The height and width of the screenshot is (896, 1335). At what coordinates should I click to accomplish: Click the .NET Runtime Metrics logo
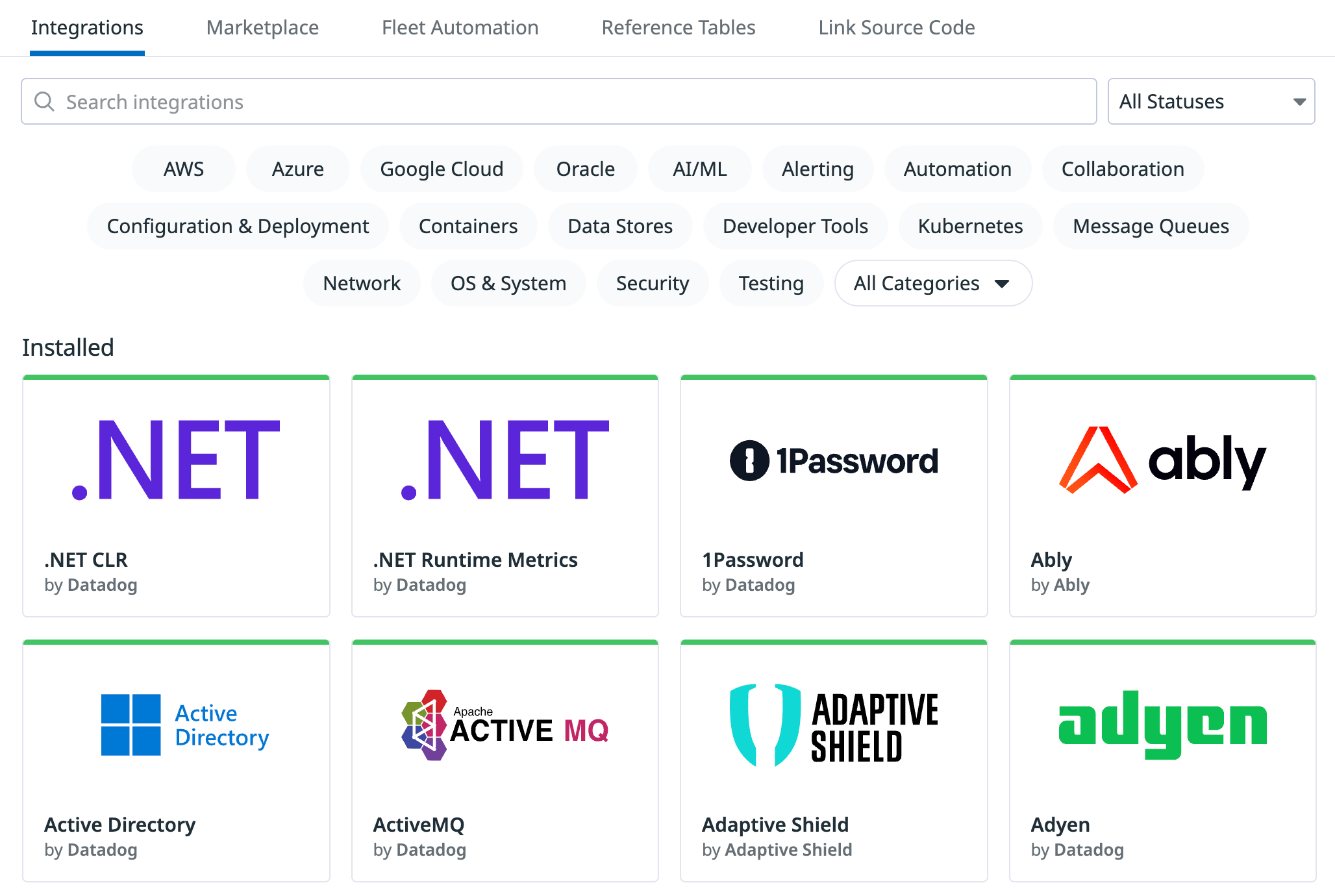505,460
